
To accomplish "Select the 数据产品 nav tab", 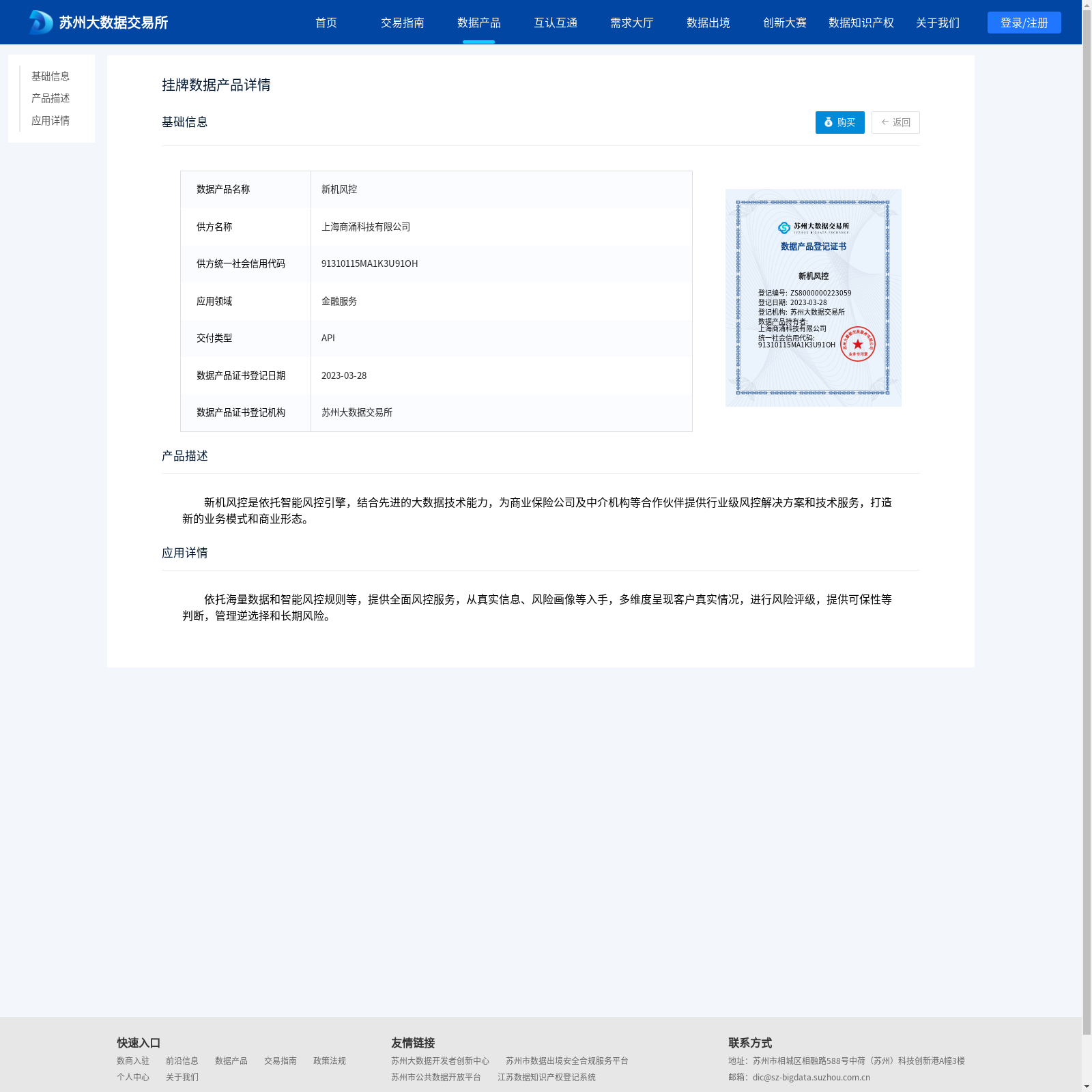I will point(479,23).
